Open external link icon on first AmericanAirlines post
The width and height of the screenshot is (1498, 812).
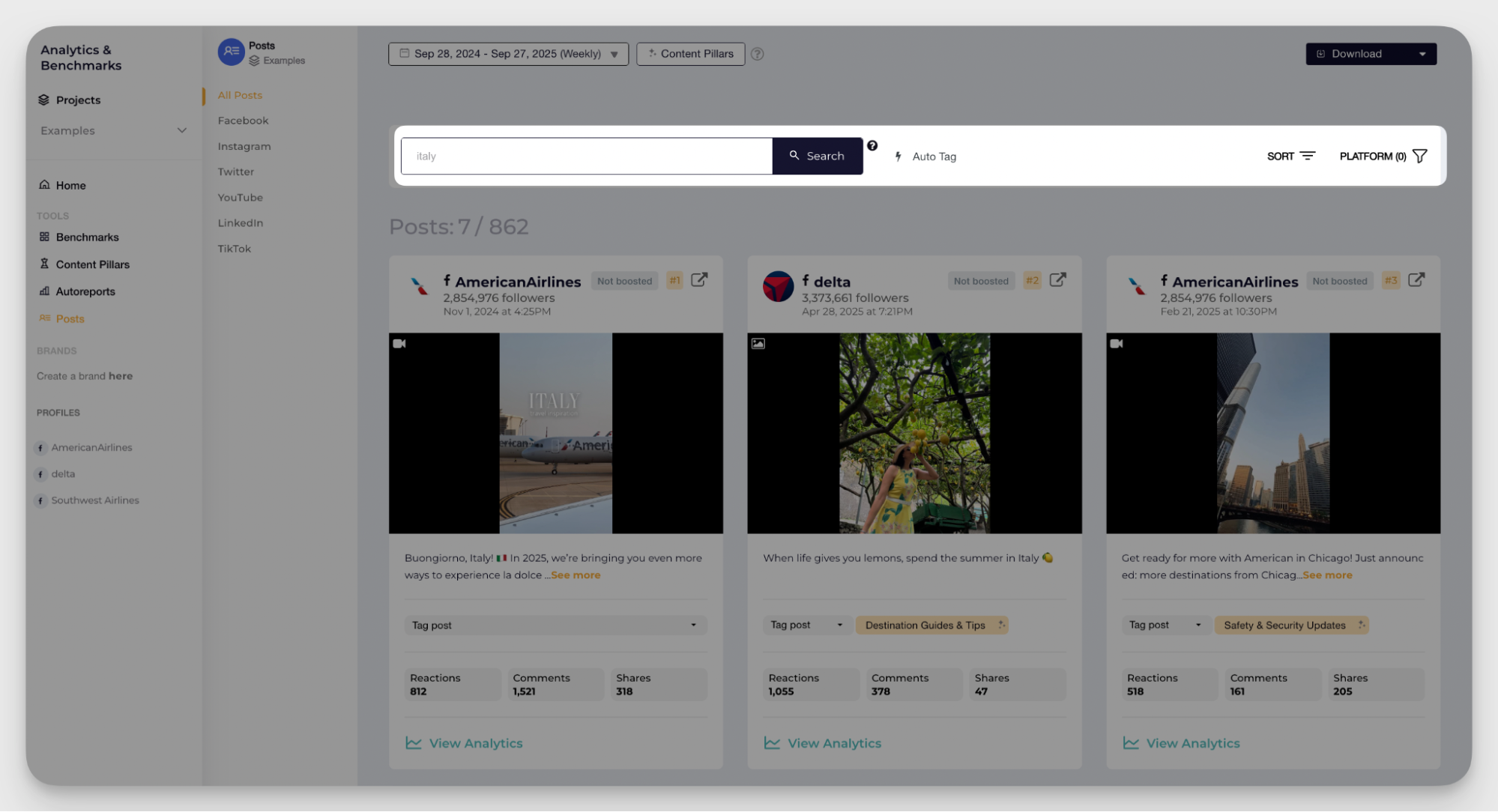pos(698,280)
